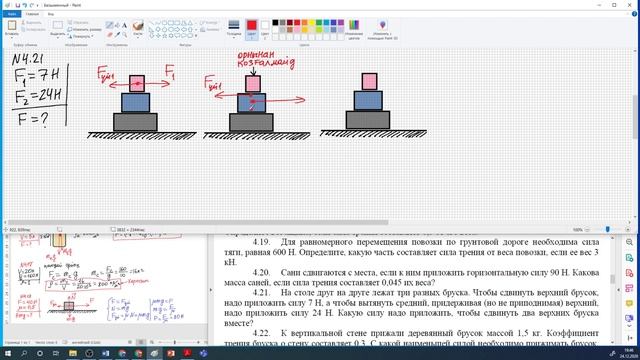
Task: Pick the yellow swatch in the top palette row
Action: point(312,22)
